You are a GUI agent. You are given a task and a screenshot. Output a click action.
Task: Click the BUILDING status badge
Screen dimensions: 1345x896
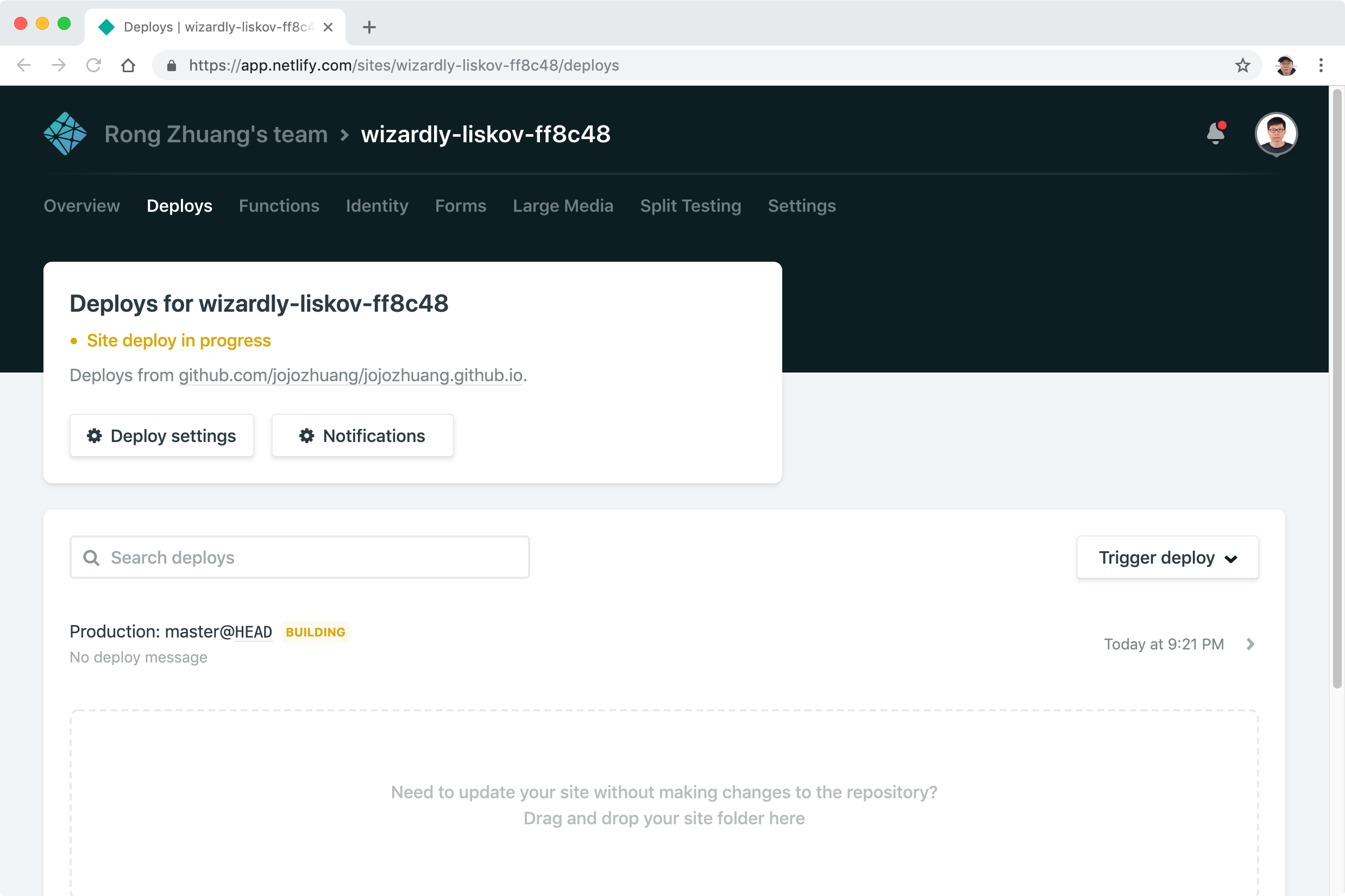pos(316,632)
